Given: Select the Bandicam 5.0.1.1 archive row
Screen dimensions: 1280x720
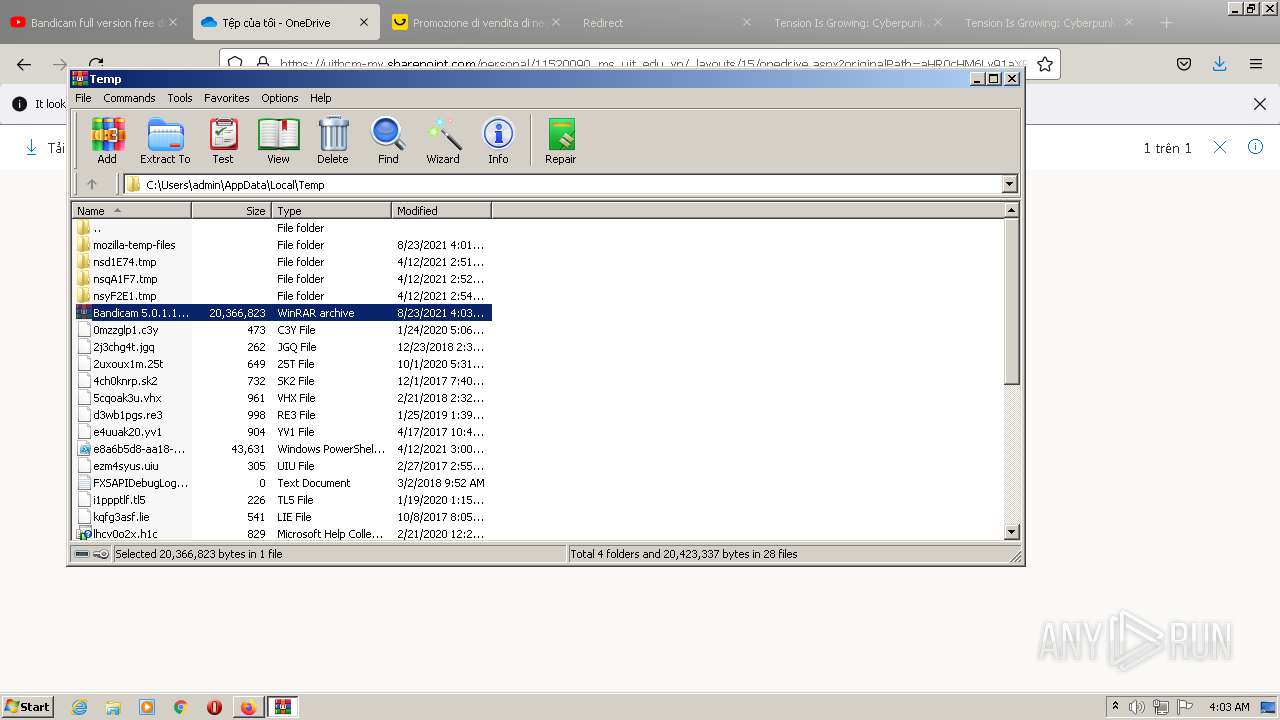Looking at the screenshot, I should pos(282,313).
